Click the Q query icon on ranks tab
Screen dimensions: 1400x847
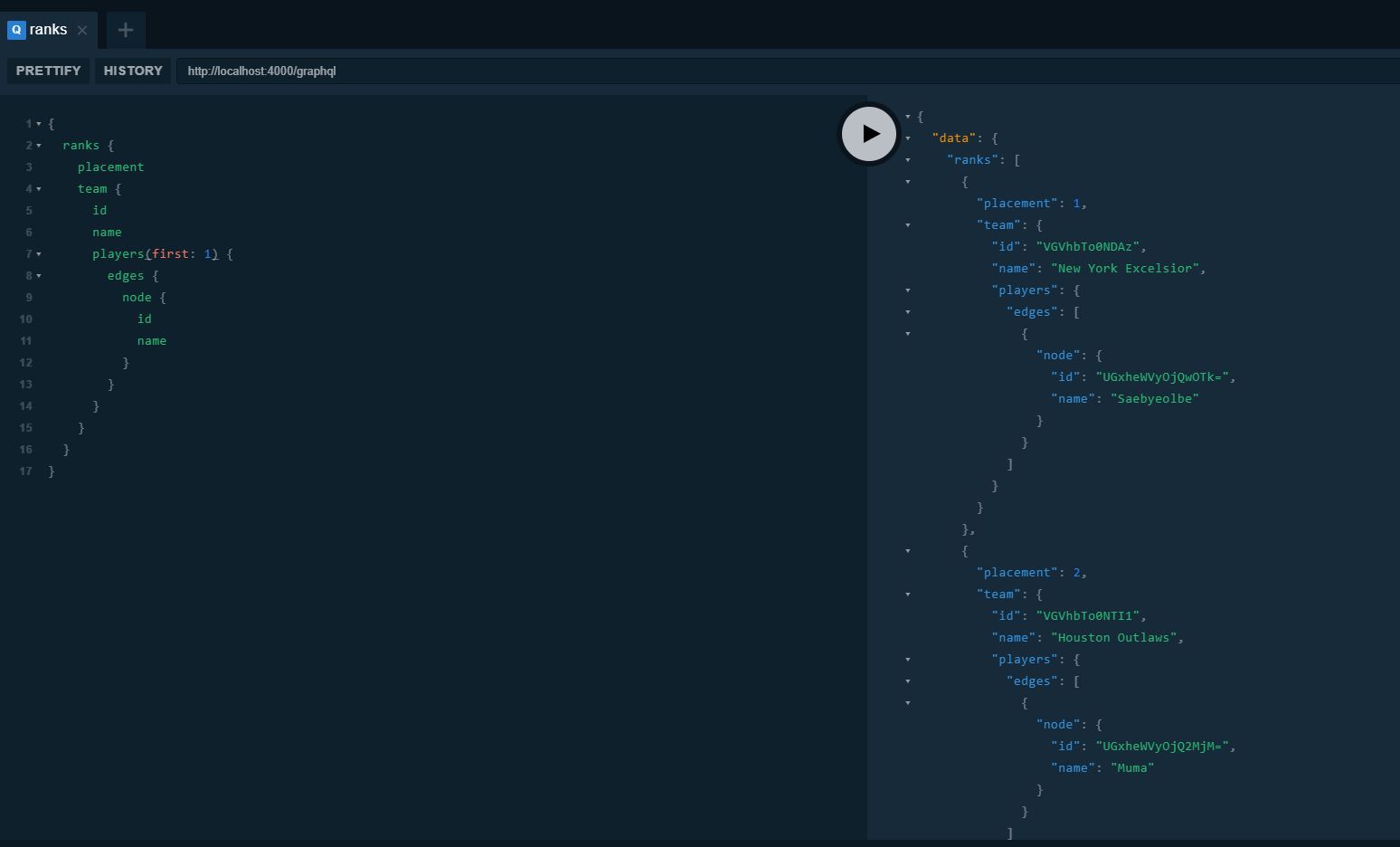16,30
